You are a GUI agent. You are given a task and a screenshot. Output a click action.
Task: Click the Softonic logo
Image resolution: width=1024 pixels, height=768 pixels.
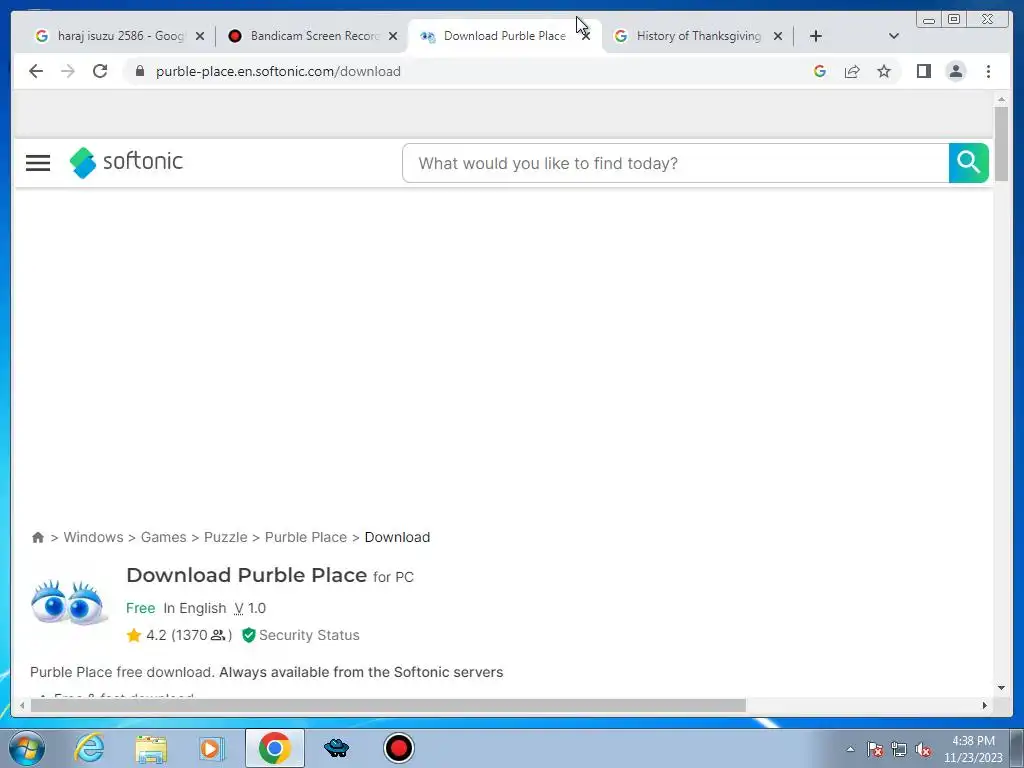pos(126,162)
